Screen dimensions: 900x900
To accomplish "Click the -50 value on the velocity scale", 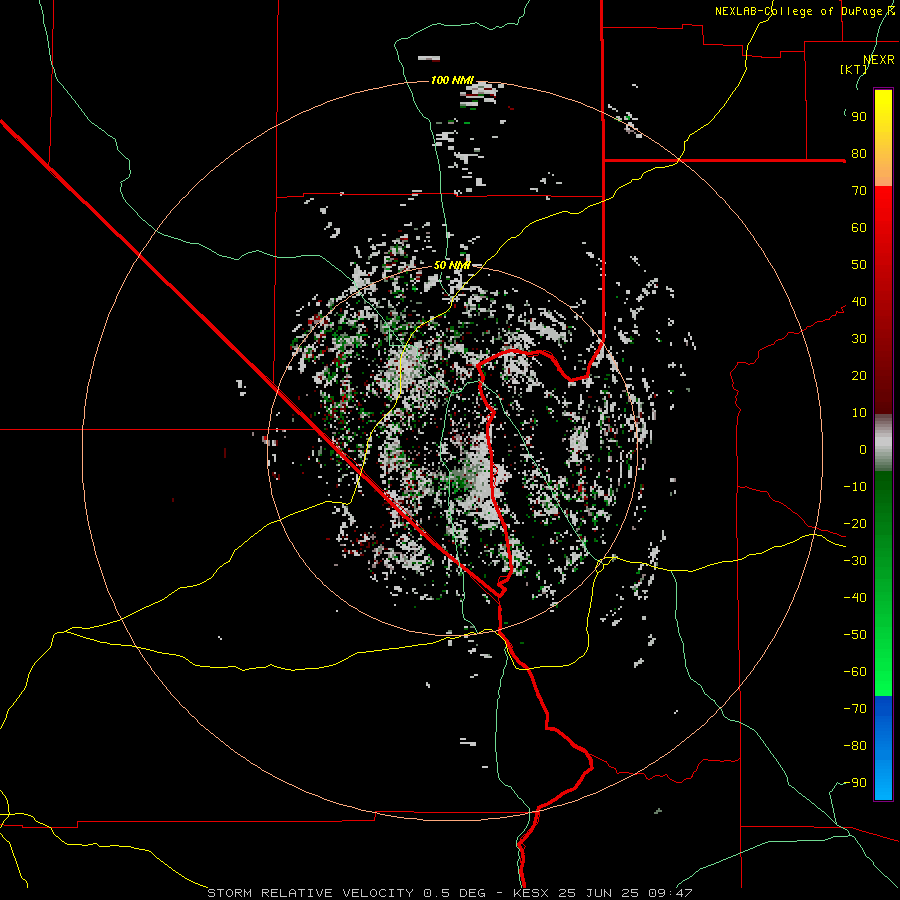I will pos(855,635).
